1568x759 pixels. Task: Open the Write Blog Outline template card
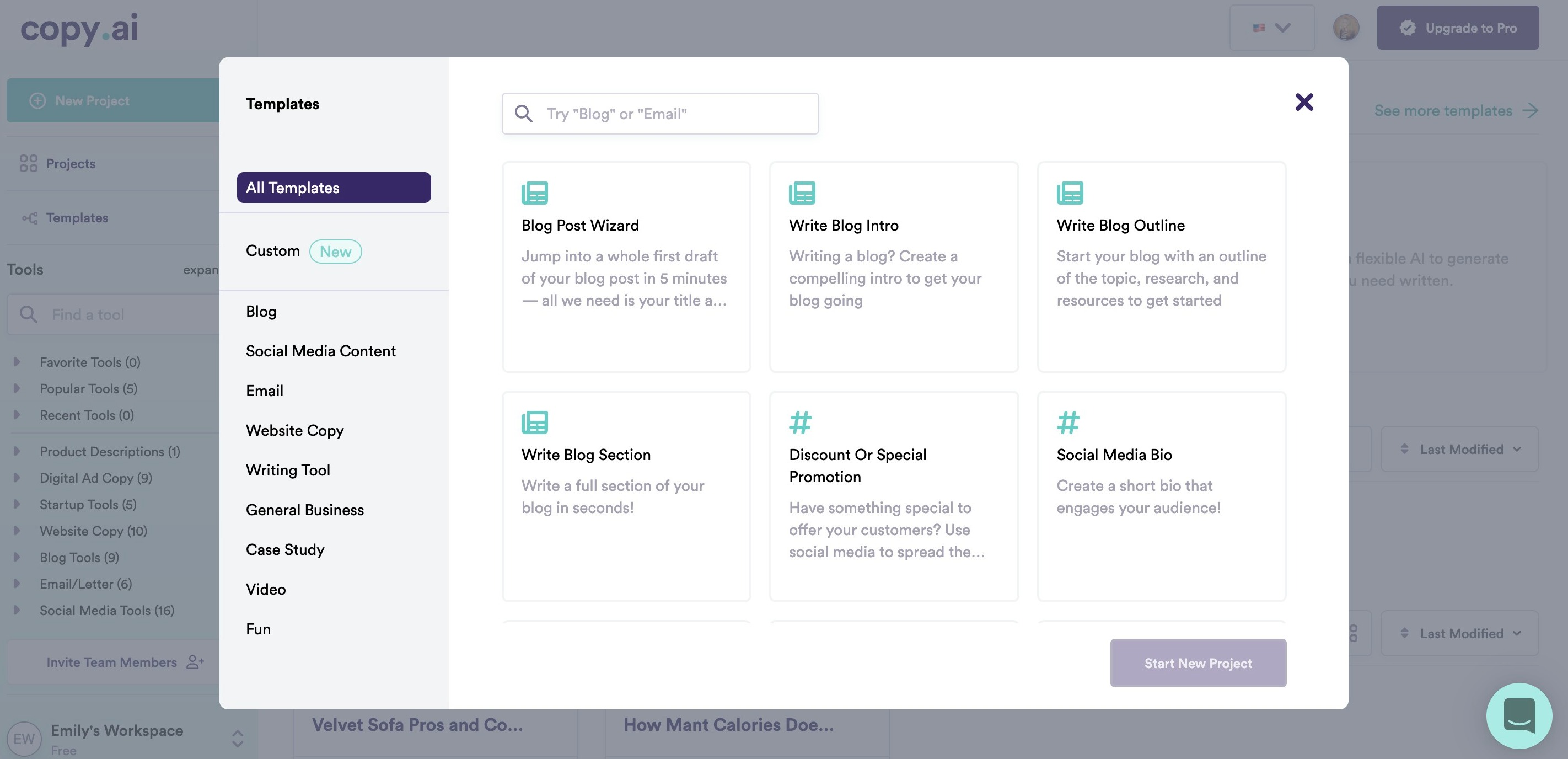(1162, 267)
